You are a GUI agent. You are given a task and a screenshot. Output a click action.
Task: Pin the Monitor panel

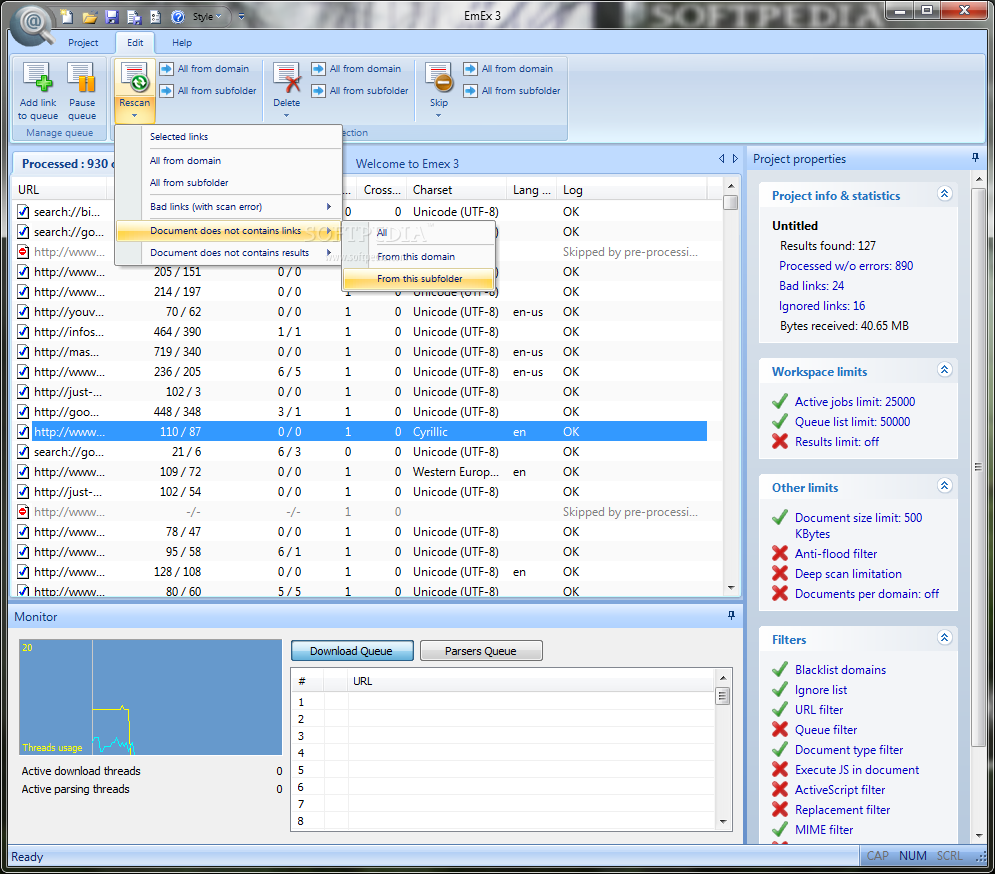coord(731,615)
